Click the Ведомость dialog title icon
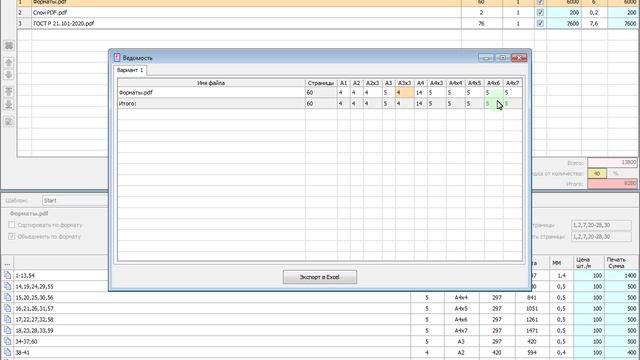 (117, 58)
